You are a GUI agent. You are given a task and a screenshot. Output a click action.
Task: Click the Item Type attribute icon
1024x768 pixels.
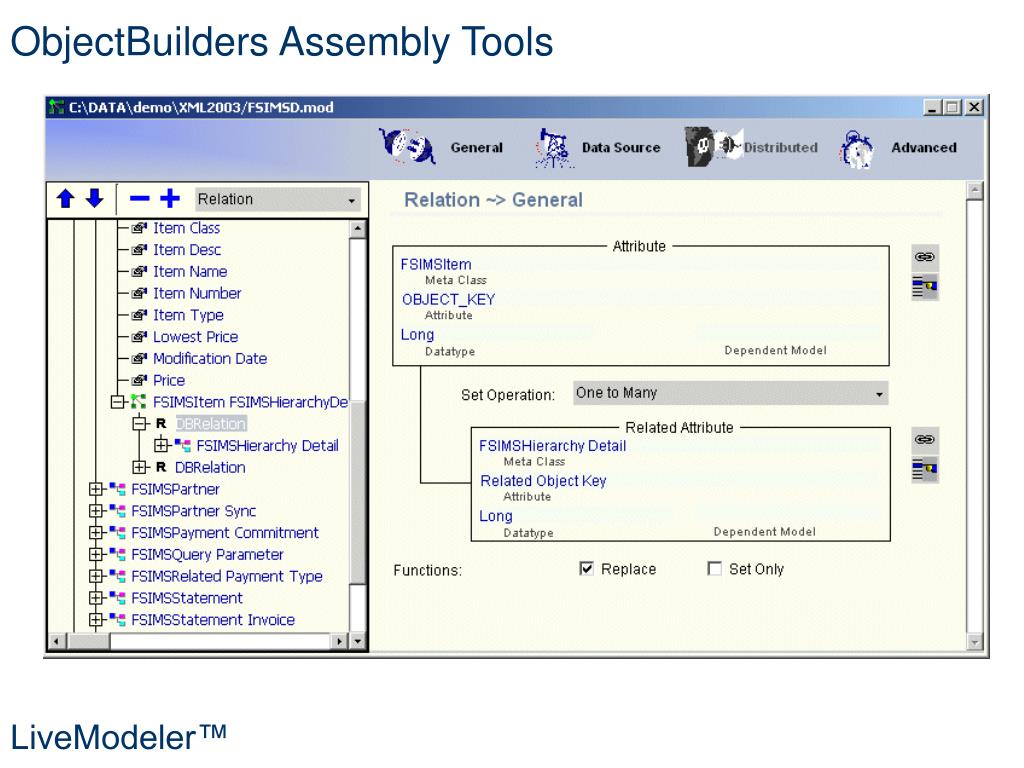tap(139, 315)
